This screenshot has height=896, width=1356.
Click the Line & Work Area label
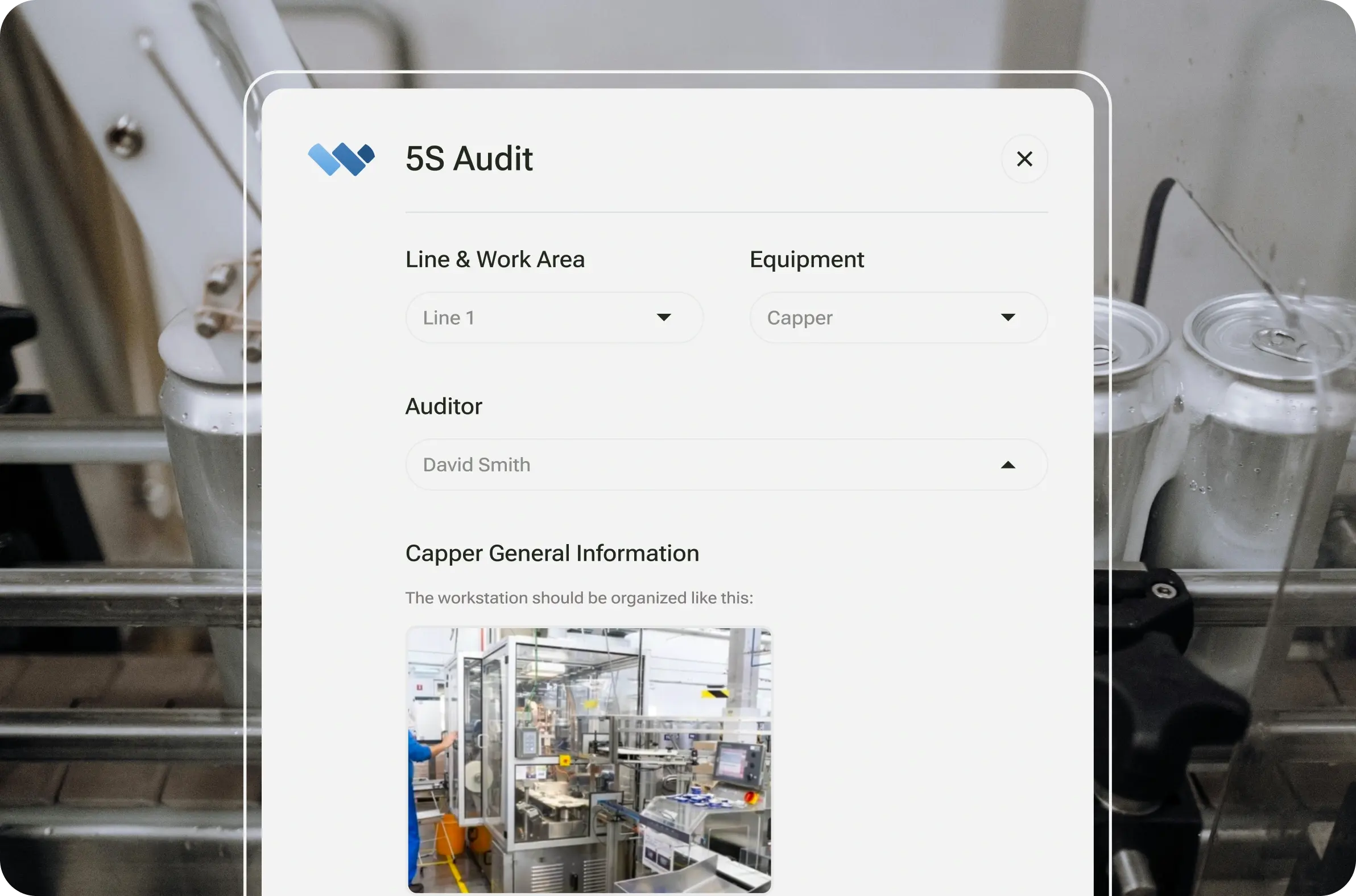(495, 259)
